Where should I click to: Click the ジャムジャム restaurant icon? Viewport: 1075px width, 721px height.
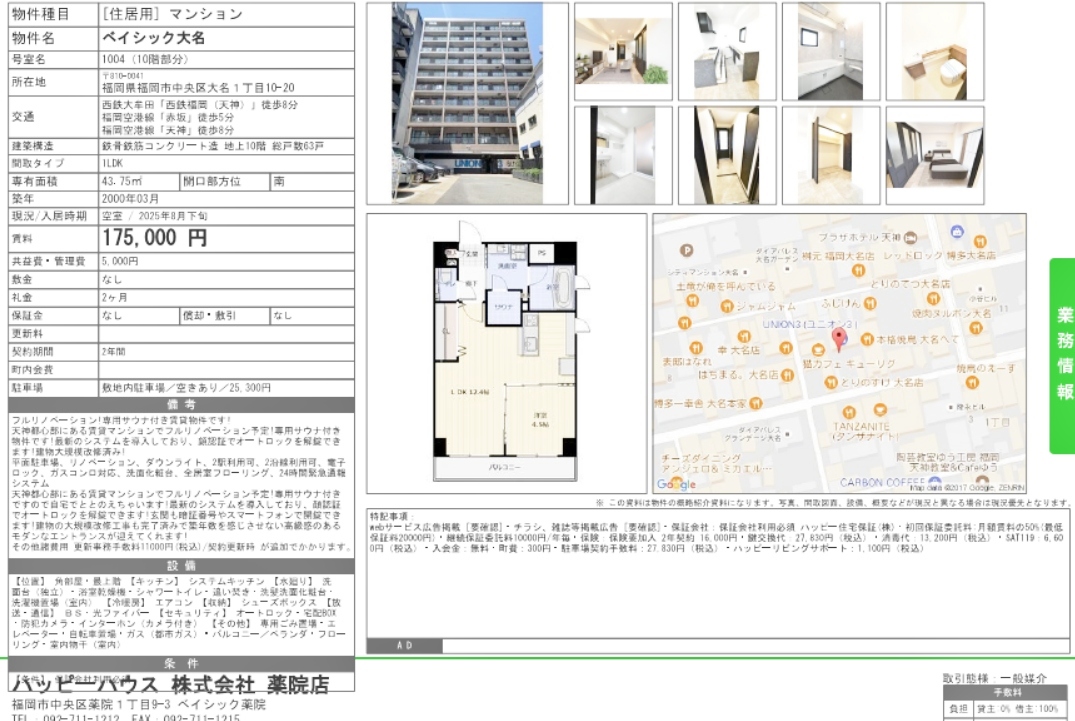[725, 306]
